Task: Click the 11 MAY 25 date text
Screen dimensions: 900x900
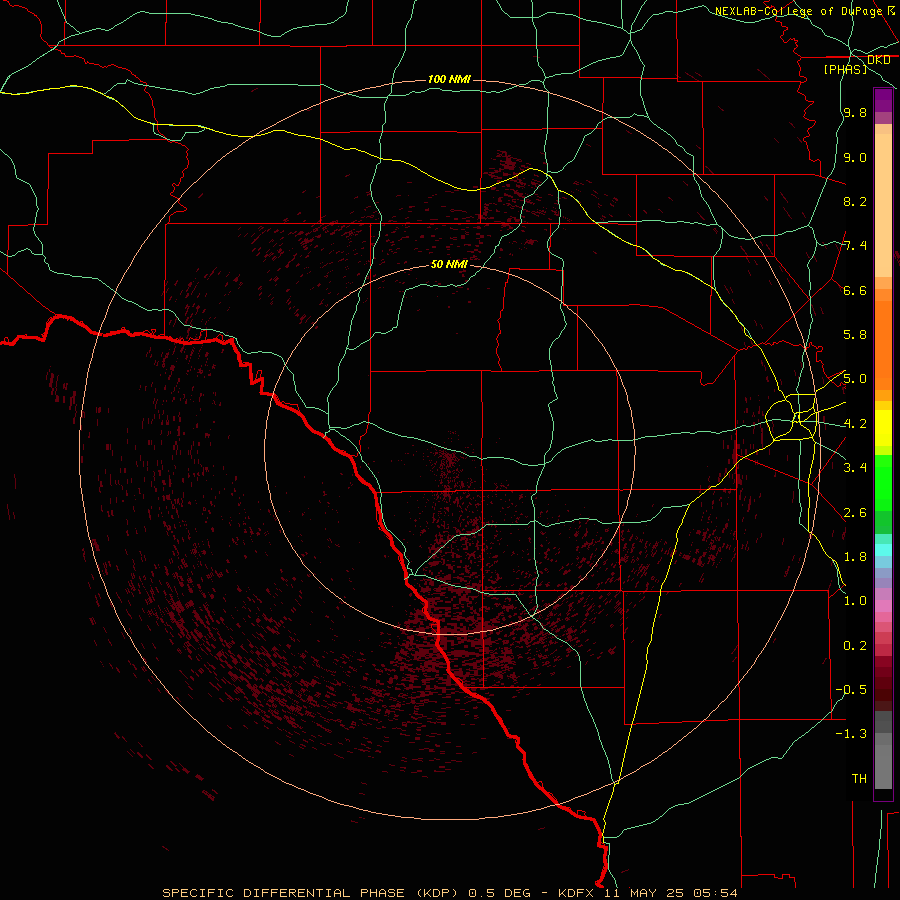Action: [641, 893]
